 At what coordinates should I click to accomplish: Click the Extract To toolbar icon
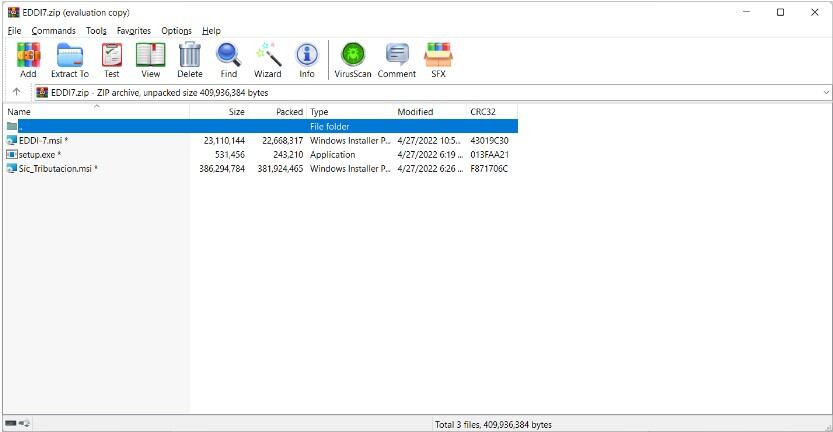(69, 60)
